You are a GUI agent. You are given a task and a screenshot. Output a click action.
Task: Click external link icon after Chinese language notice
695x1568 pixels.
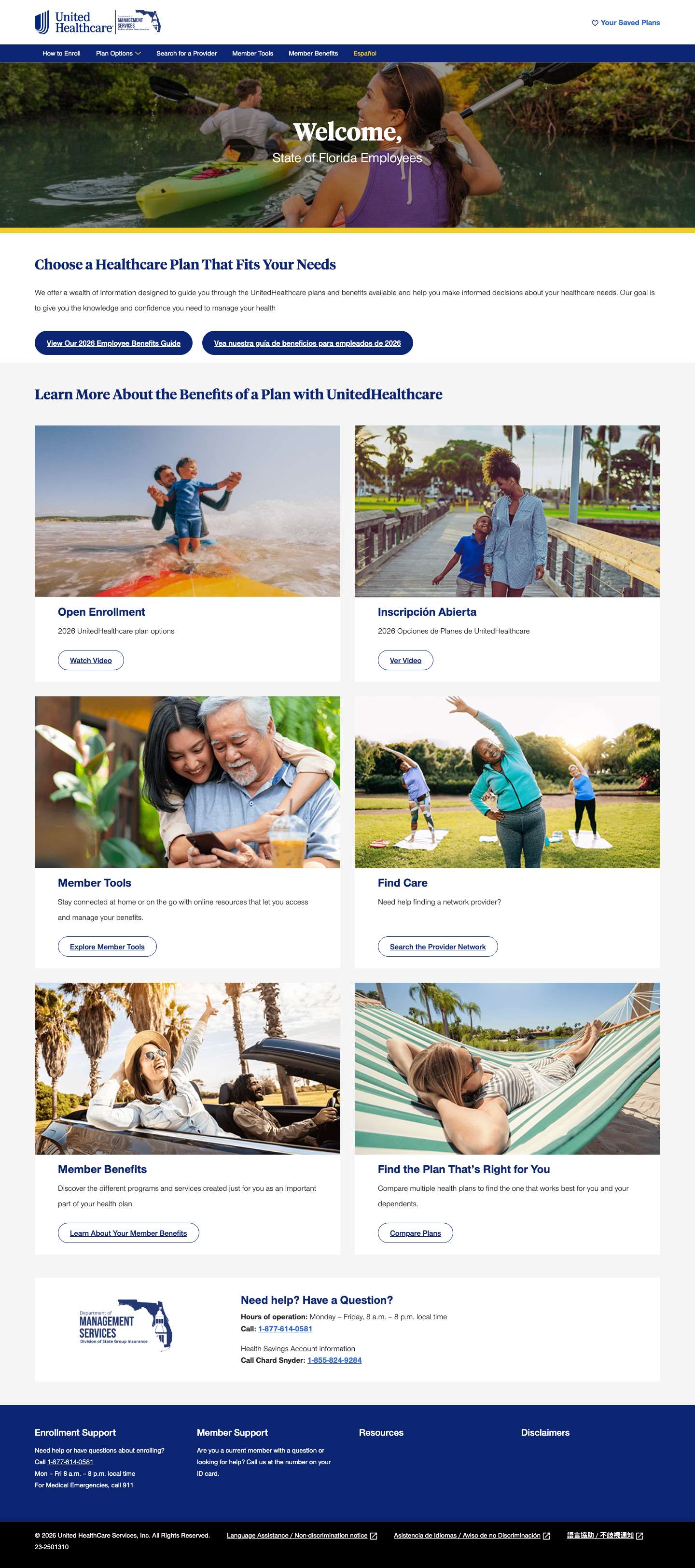(x=639, y=1536)
